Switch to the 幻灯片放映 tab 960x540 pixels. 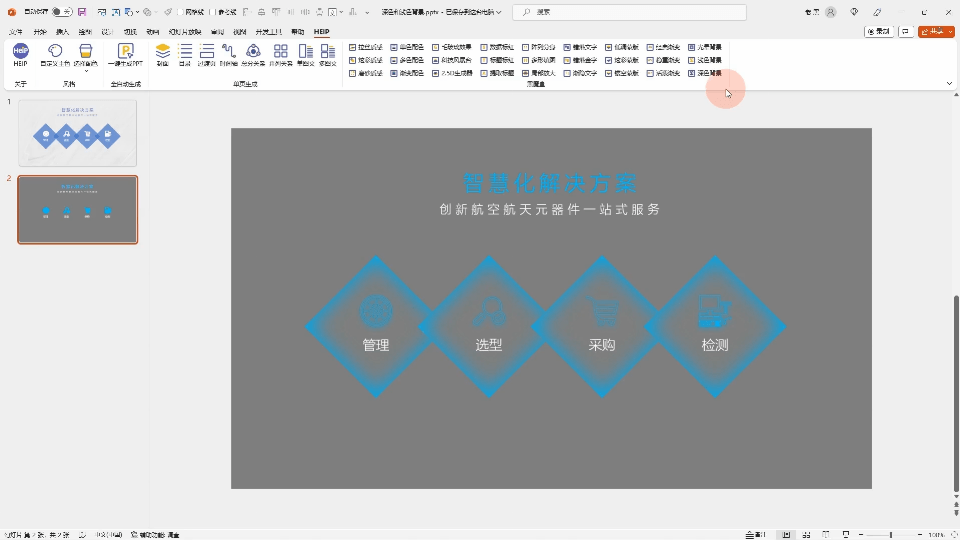click(185, 32)
